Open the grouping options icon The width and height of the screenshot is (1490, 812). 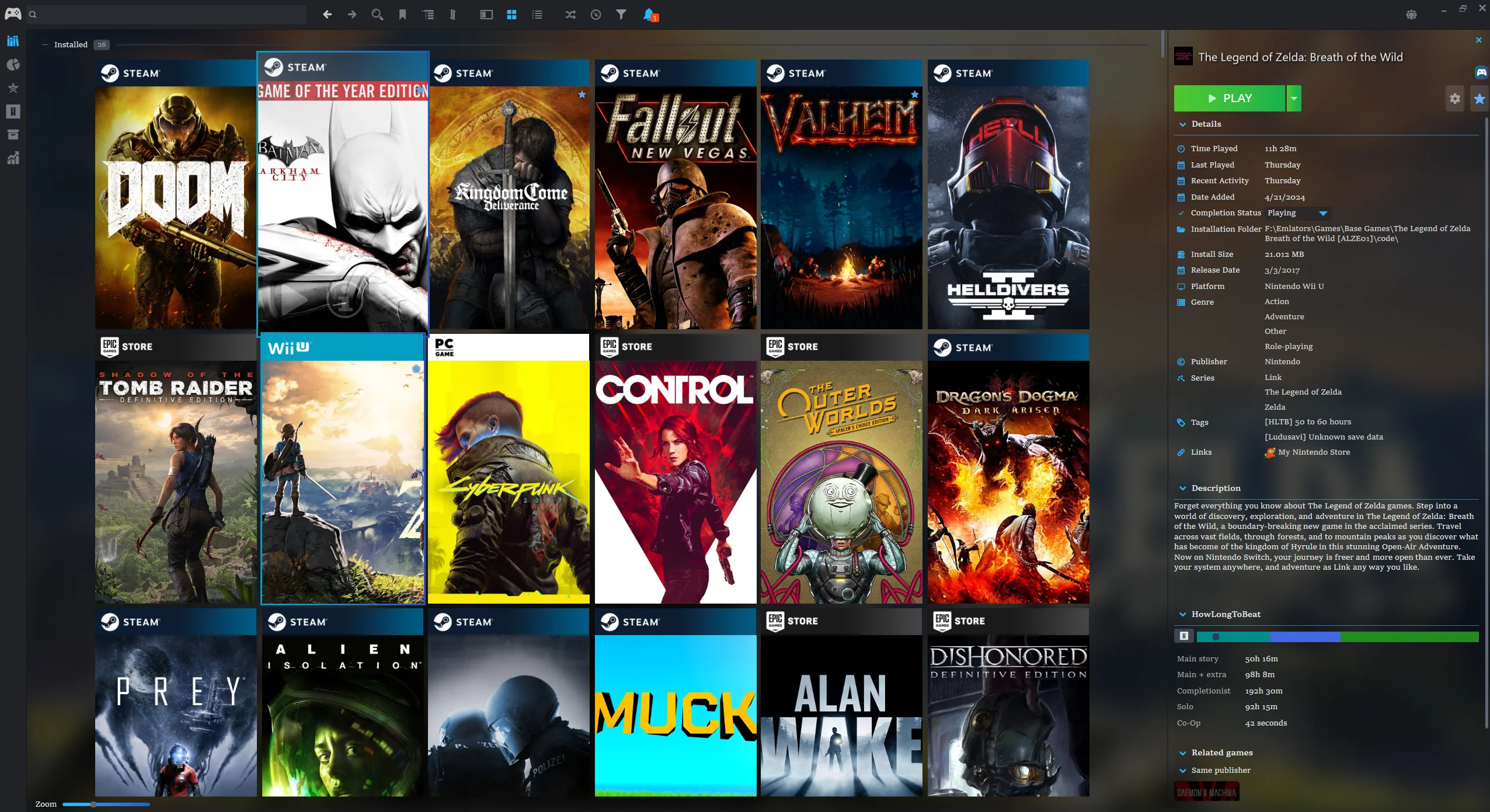click(x=428, y=15)
